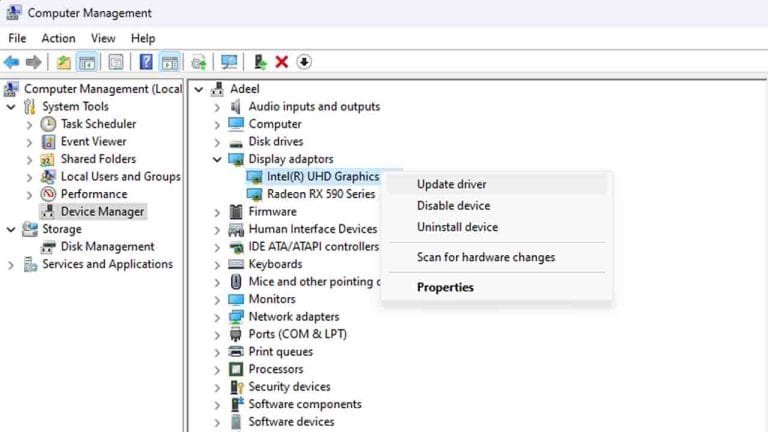The width and height of the screenshot is (768, 432).
Task: Expand the Human Interface Devices category
Action: [x=217, y=230]
